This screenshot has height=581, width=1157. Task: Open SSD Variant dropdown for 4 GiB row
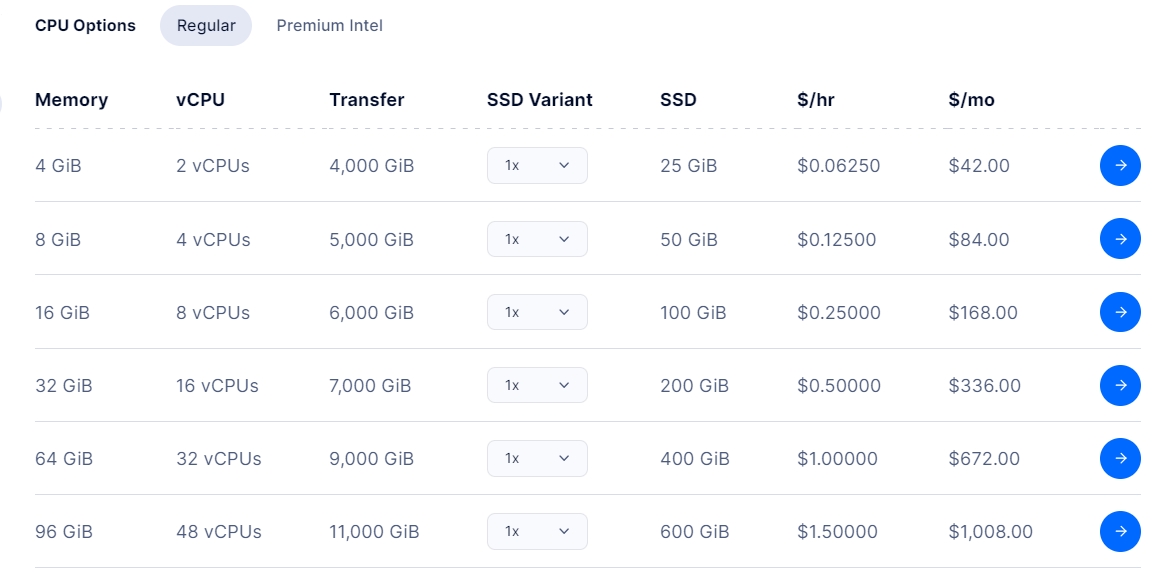(x=537, y=166)
